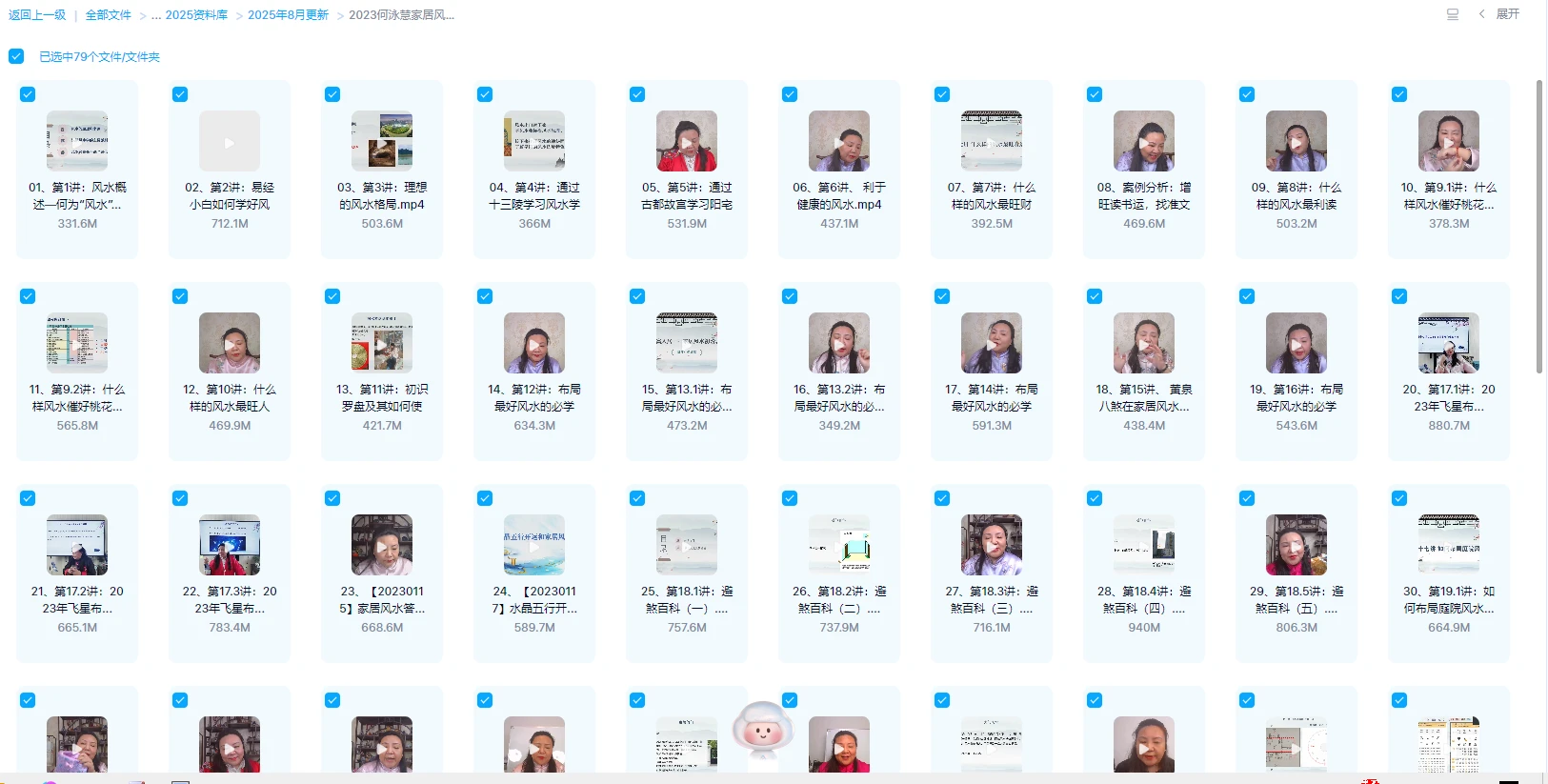
Task: Uncheck the 05 第5讲 古都故宫 file checkbox
Action: point(637,94)
